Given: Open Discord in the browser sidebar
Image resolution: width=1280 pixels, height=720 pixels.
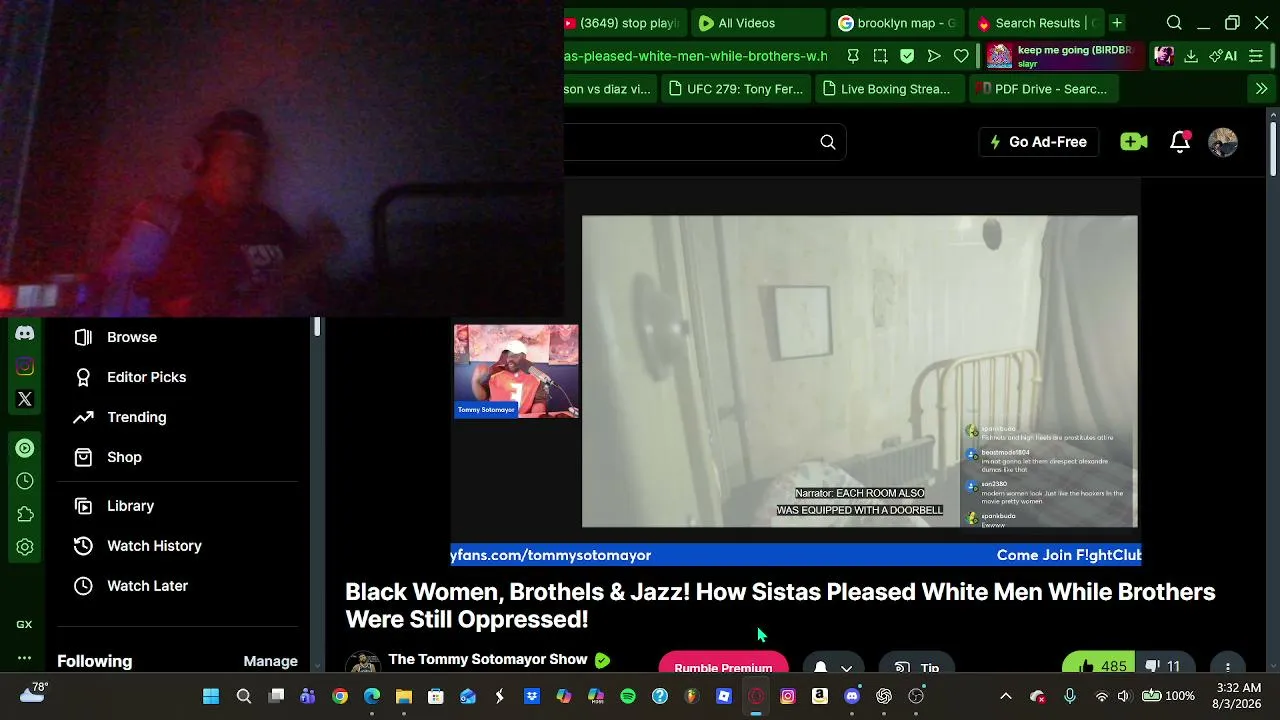Looking at the screenshot, I should click(25, 333).
